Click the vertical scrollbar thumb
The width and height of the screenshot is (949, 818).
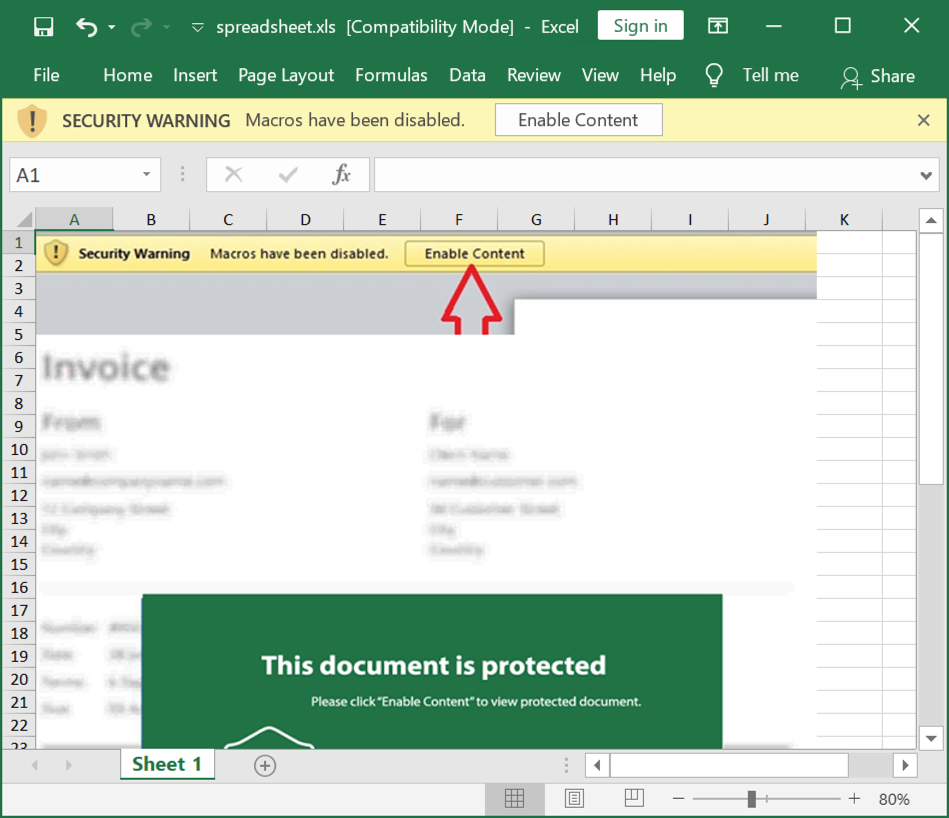(931, 358)
